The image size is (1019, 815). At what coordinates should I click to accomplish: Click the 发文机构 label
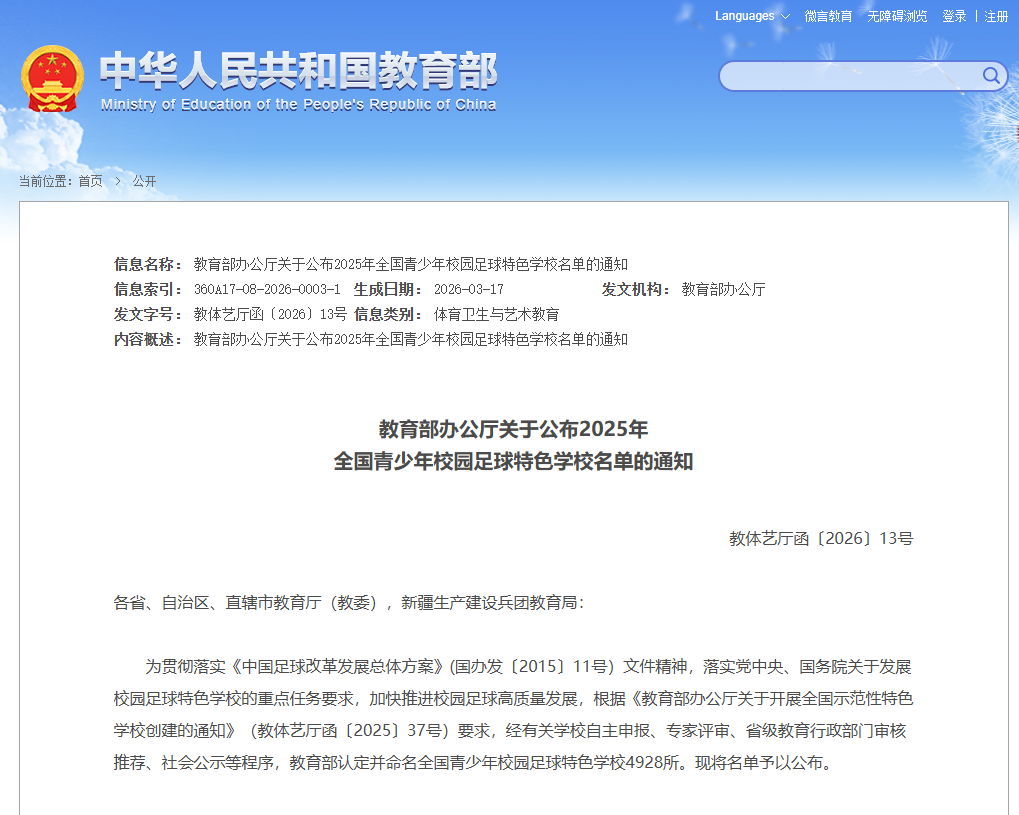point(636,289)
